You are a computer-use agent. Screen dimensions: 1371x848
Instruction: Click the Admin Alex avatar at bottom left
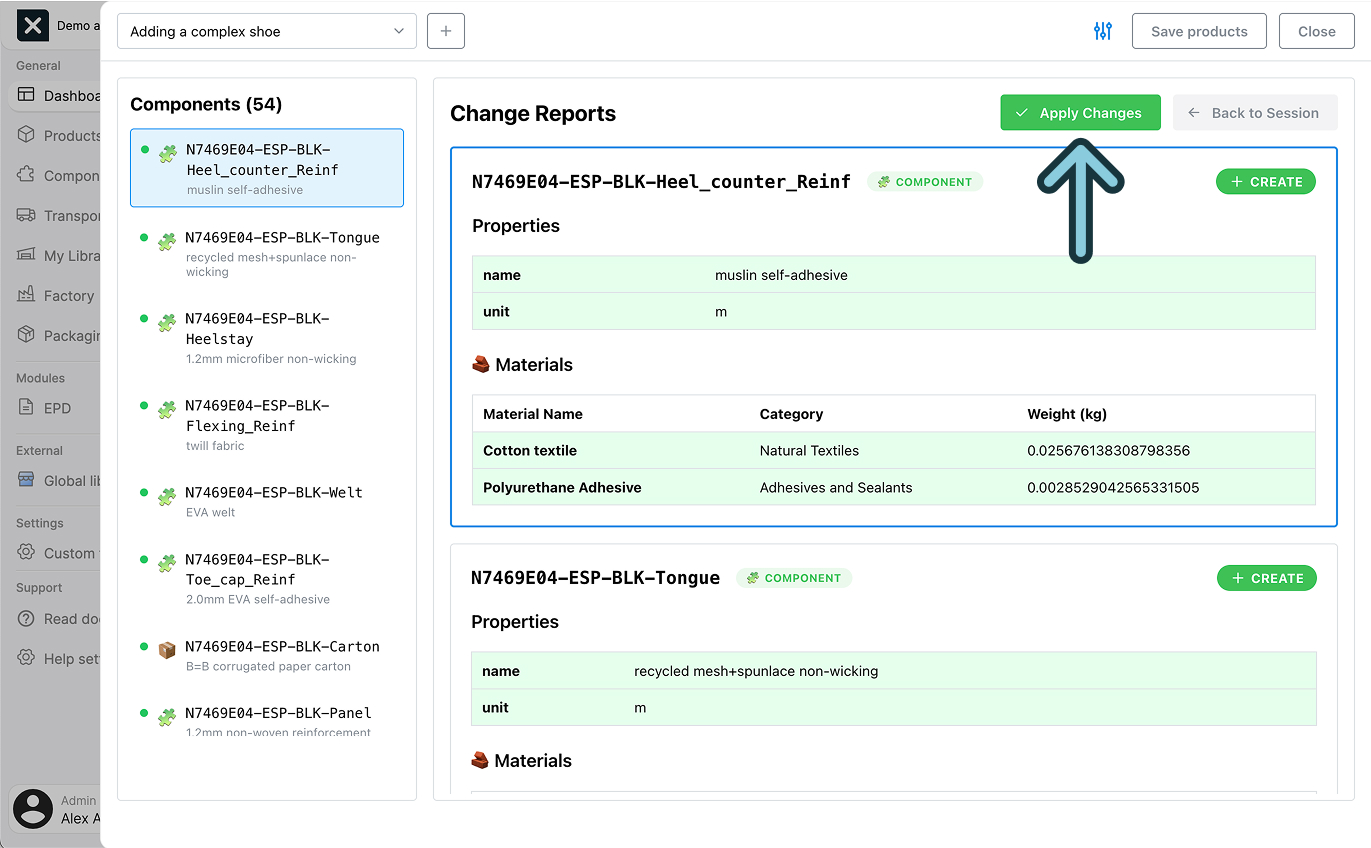tap(33, 809)
